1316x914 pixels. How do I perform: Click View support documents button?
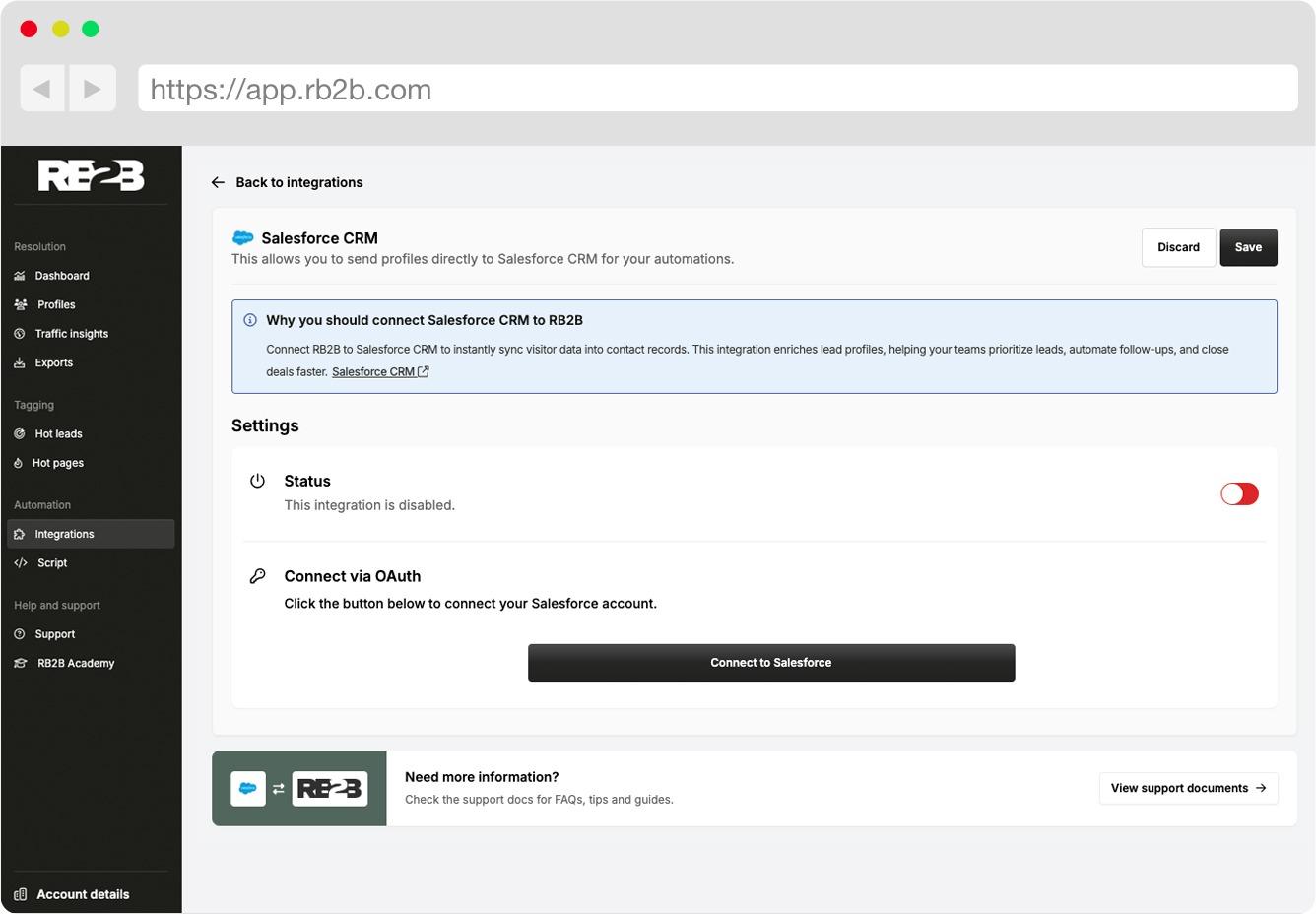(1188, 788)
